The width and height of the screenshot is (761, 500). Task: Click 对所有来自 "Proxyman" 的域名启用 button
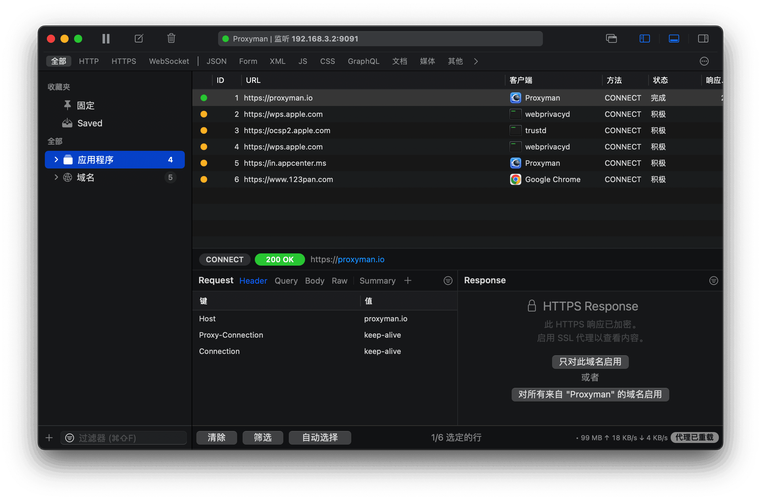pyautogui.click(x=590, y=394)
